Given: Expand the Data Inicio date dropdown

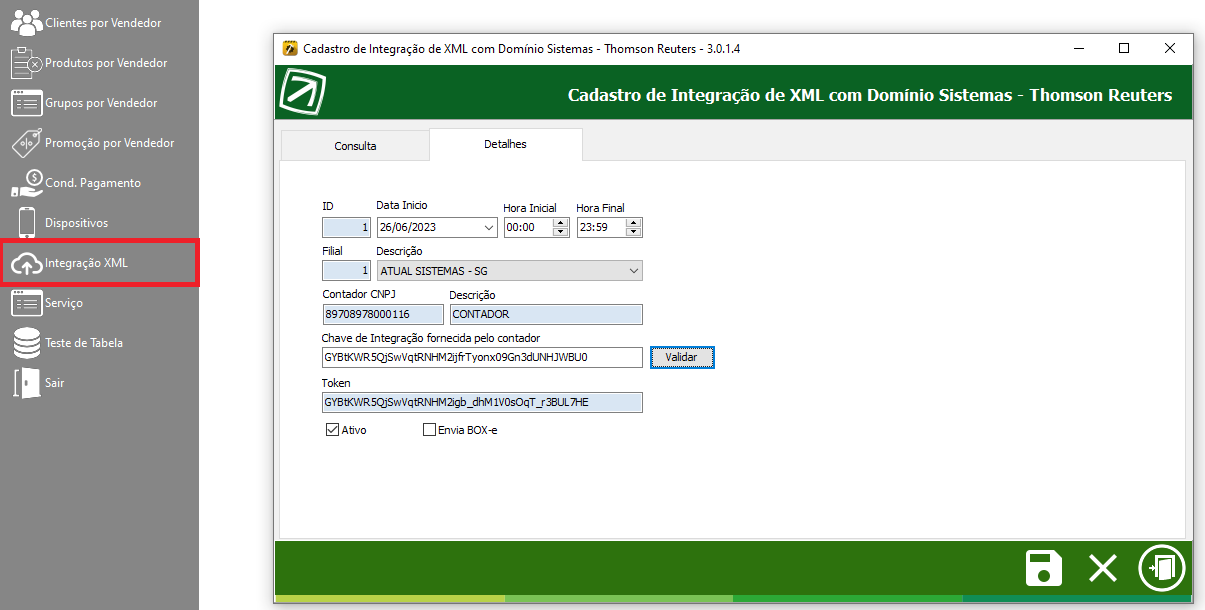Looking at the screenshot, I should point(488,227).
